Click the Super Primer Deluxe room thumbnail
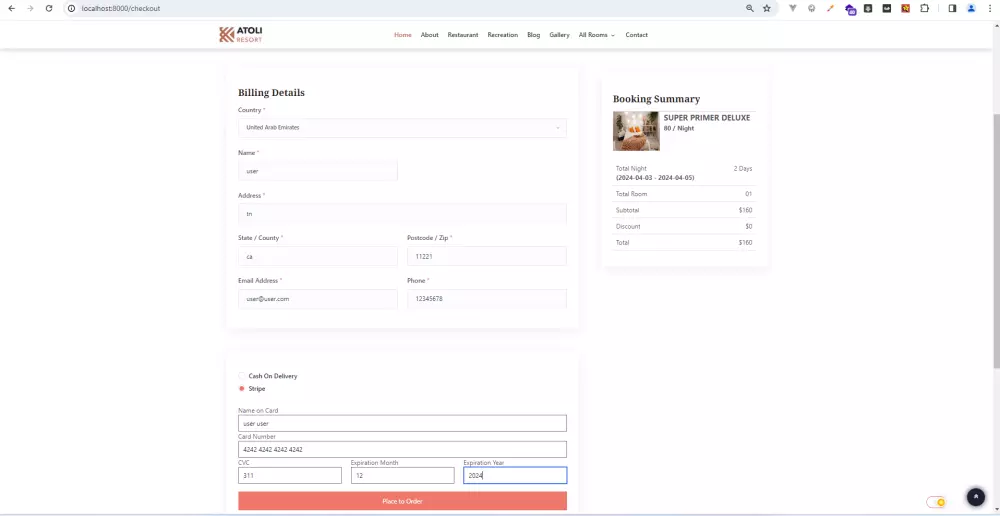Screen dimensions: 1000x516 coord(636,131)
